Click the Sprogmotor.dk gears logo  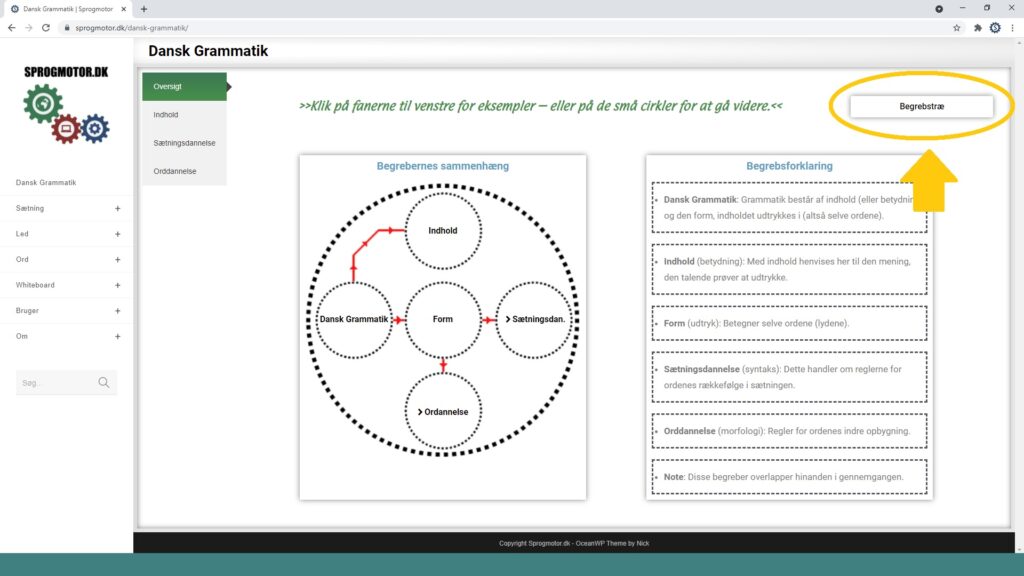[66, 104]
